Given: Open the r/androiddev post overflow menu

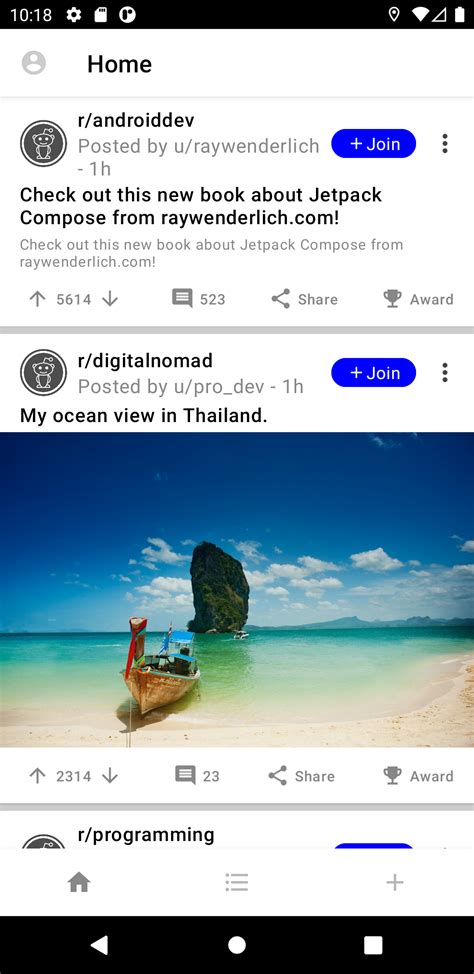Looking at the screenshot, I should (x=445, y=143).
